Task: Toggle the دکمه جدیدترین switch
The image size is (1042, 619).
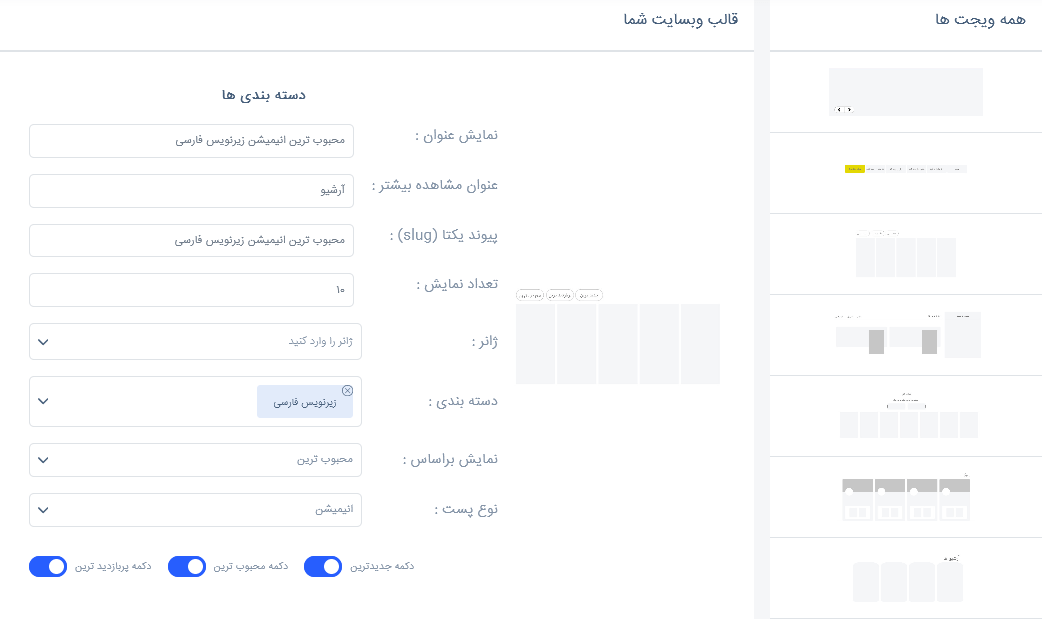Action: pos(323,566)
